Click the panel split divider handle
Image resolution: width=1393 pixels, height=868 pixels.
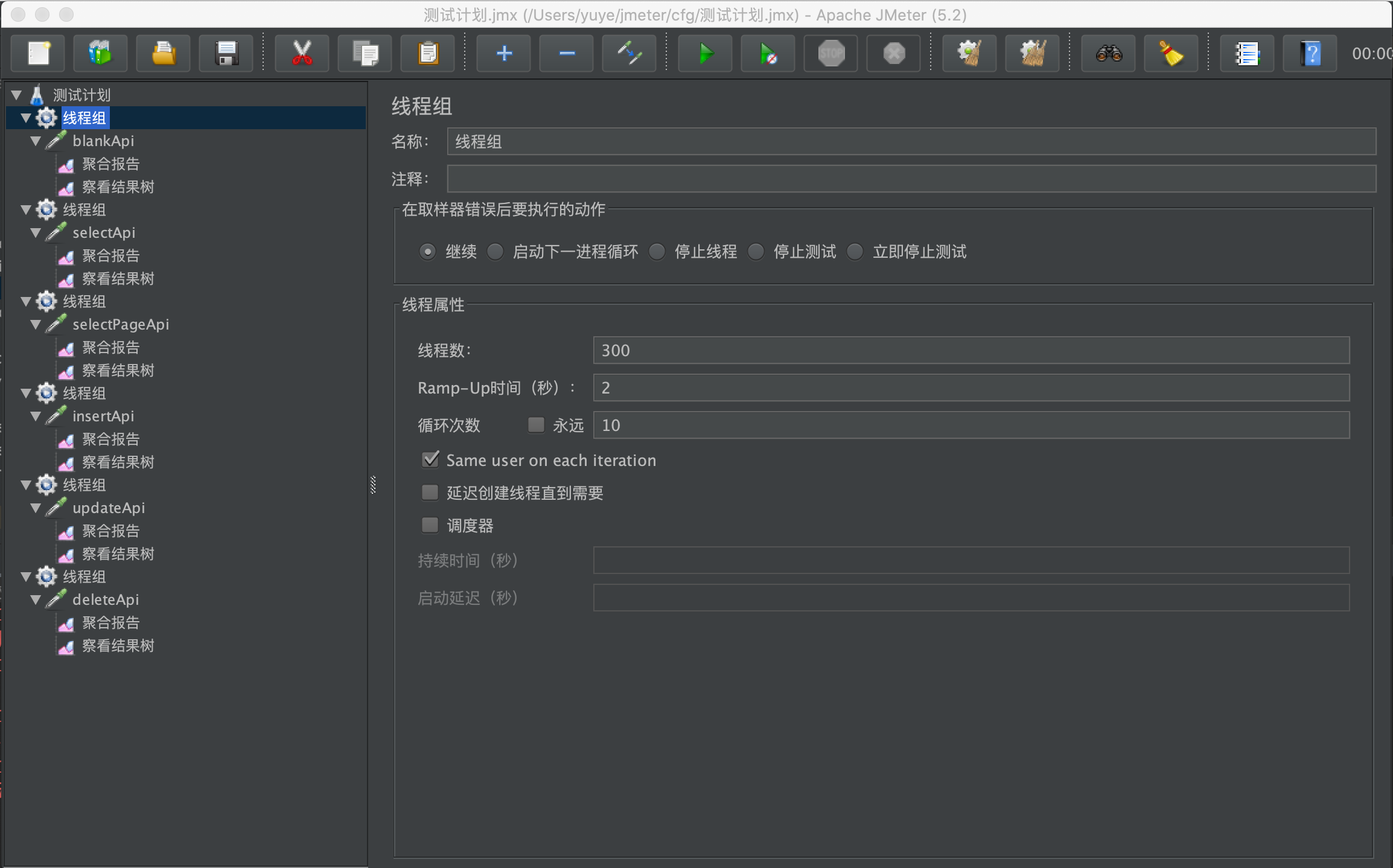click(x=373, y=485)
